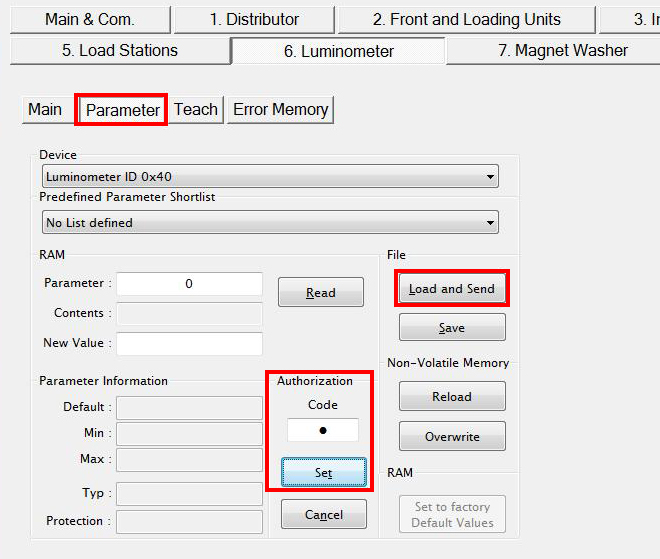Screen dimensions: 660x559
Task: Open the 2. Front and Loading Units tab
Action: (466, 19)
